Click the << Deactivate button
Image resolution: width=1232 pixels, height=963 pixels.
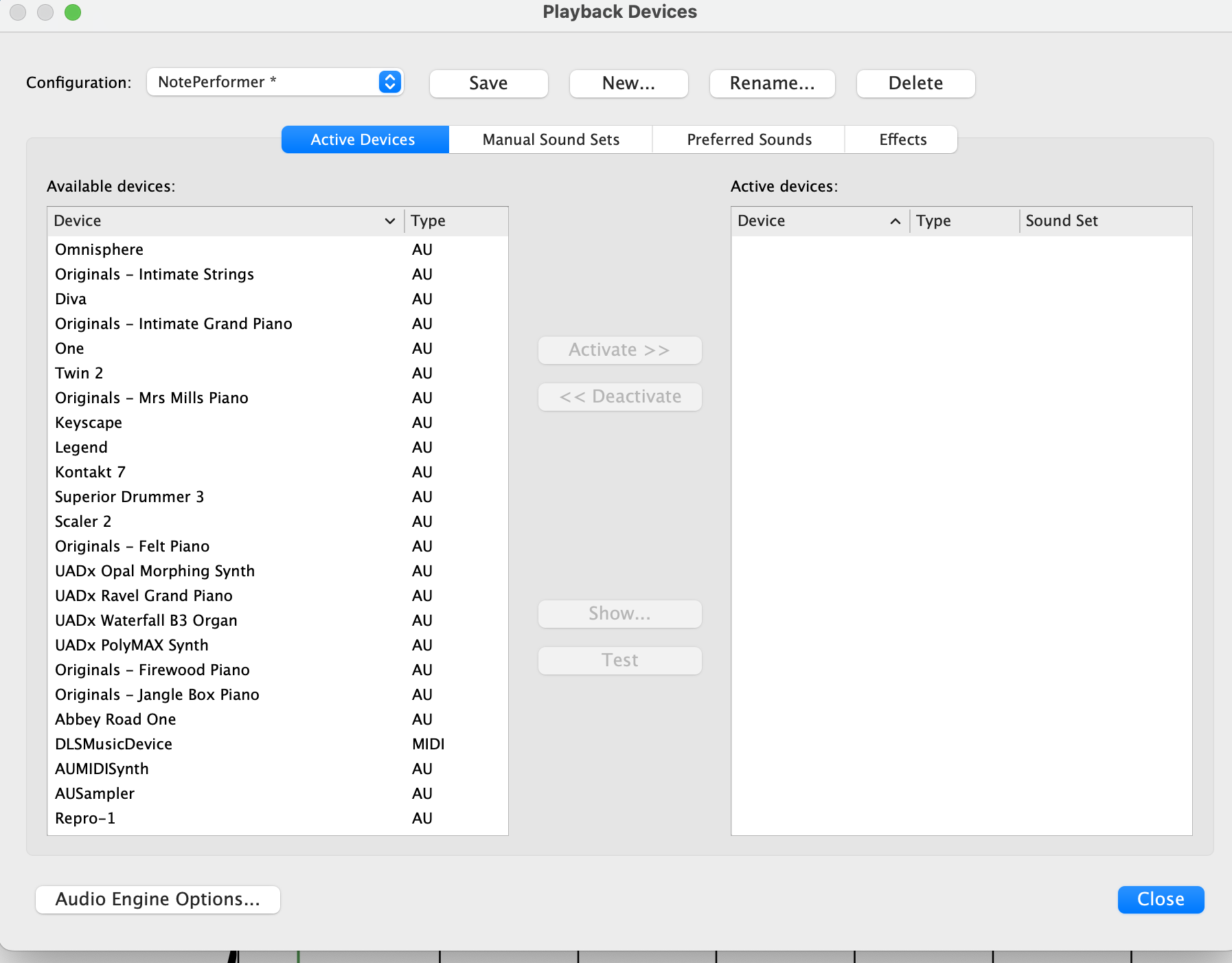pyautogui.click(x=619, y=397)
